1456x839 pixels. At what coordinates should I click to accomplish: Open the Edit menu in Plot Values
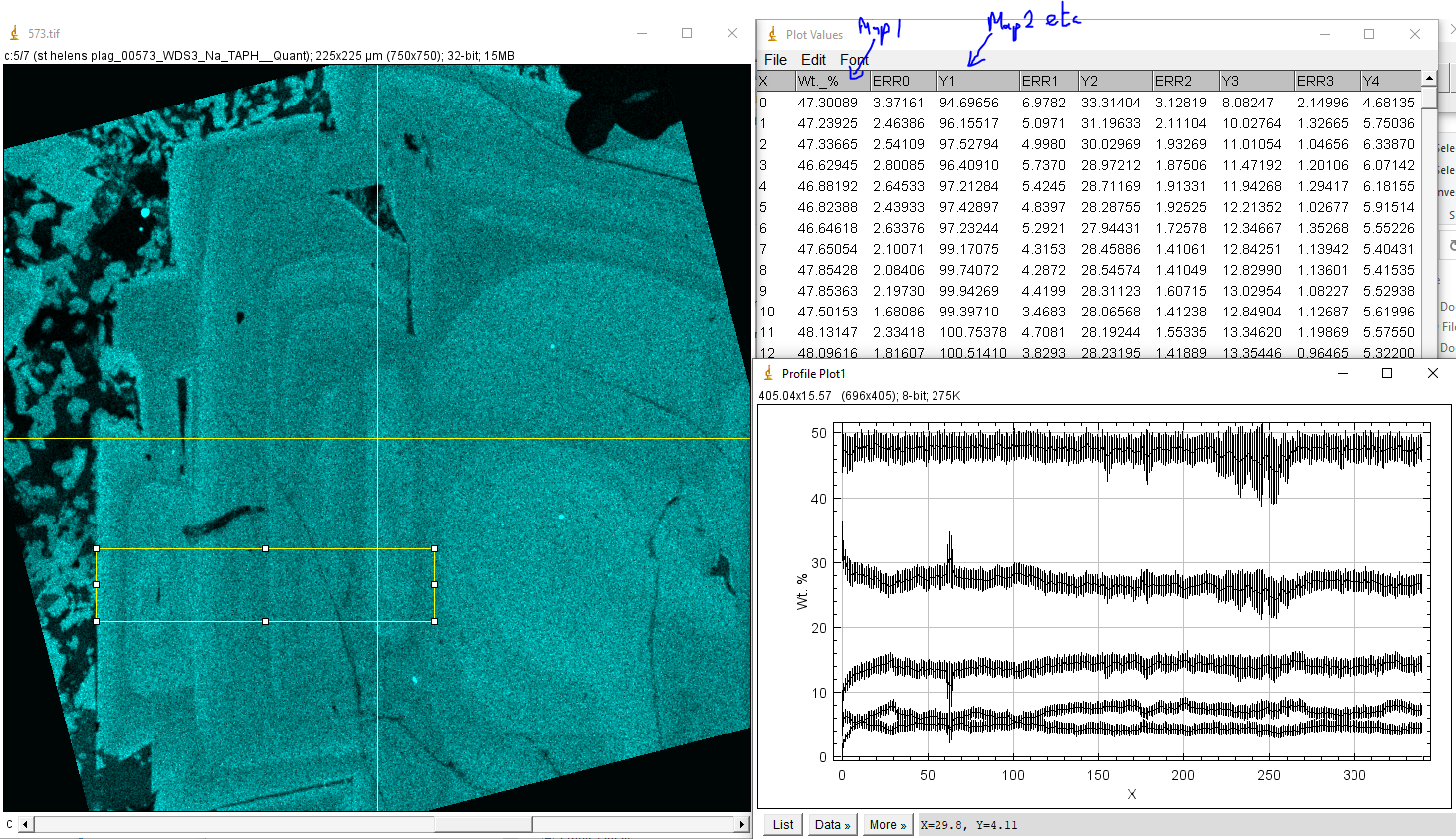(x=813, y=60)
